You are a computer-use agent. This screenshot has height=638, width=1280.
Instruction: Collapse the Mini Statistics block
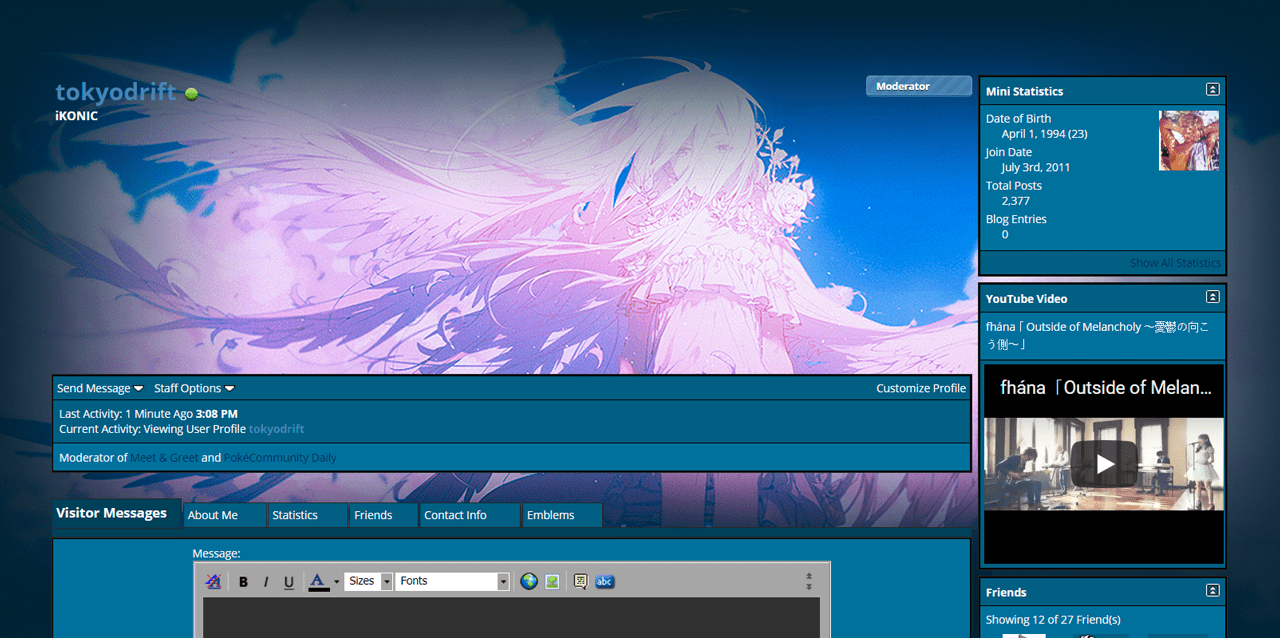[1212, 90]
